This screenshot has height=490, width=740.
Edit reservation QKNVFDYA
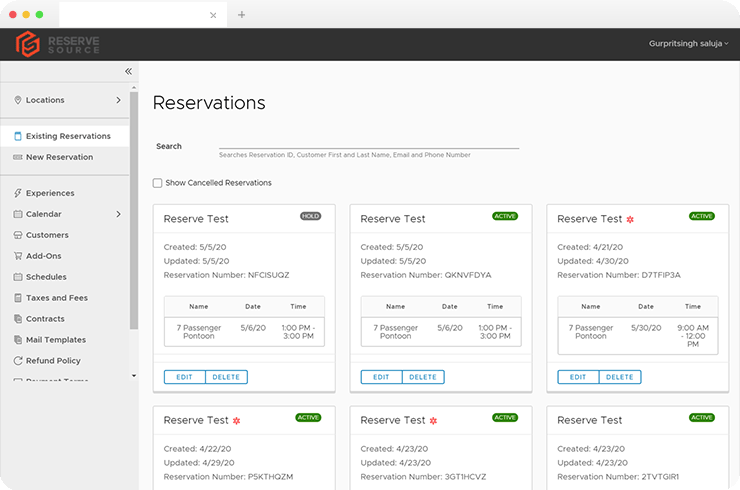[381, 377]
